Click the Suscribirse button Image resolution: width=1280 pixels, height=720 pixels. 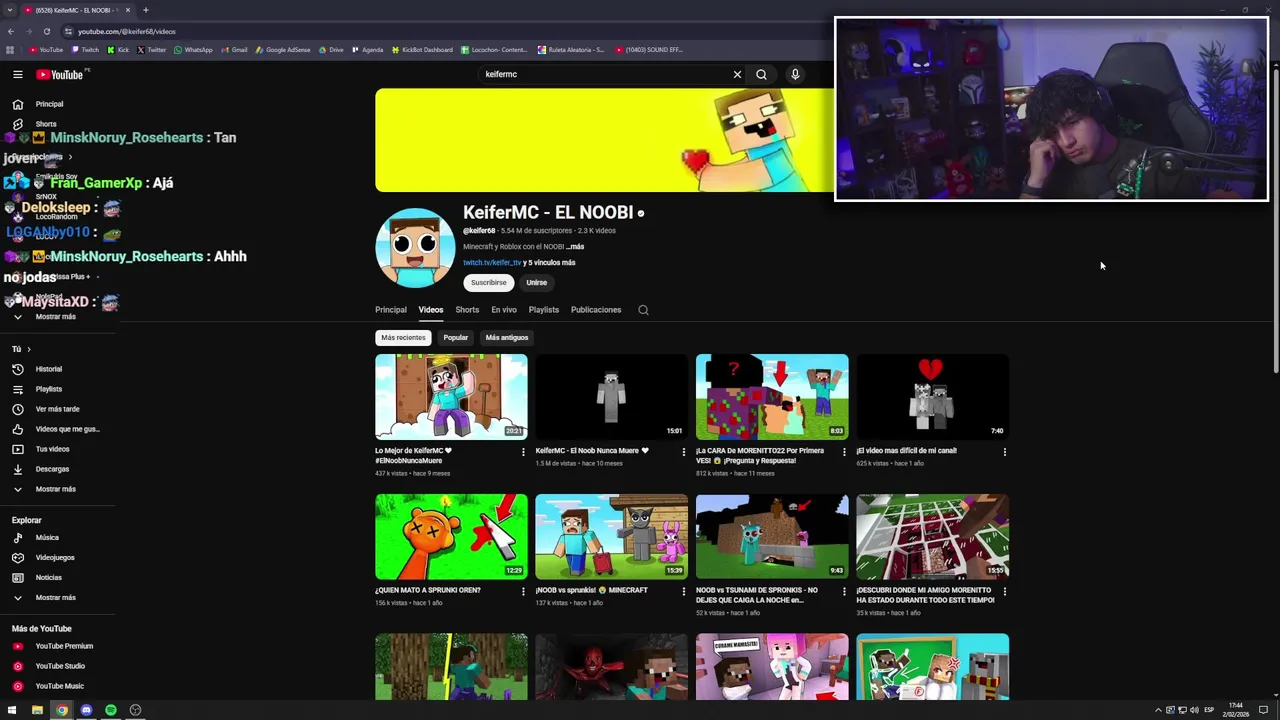point(489,283)
